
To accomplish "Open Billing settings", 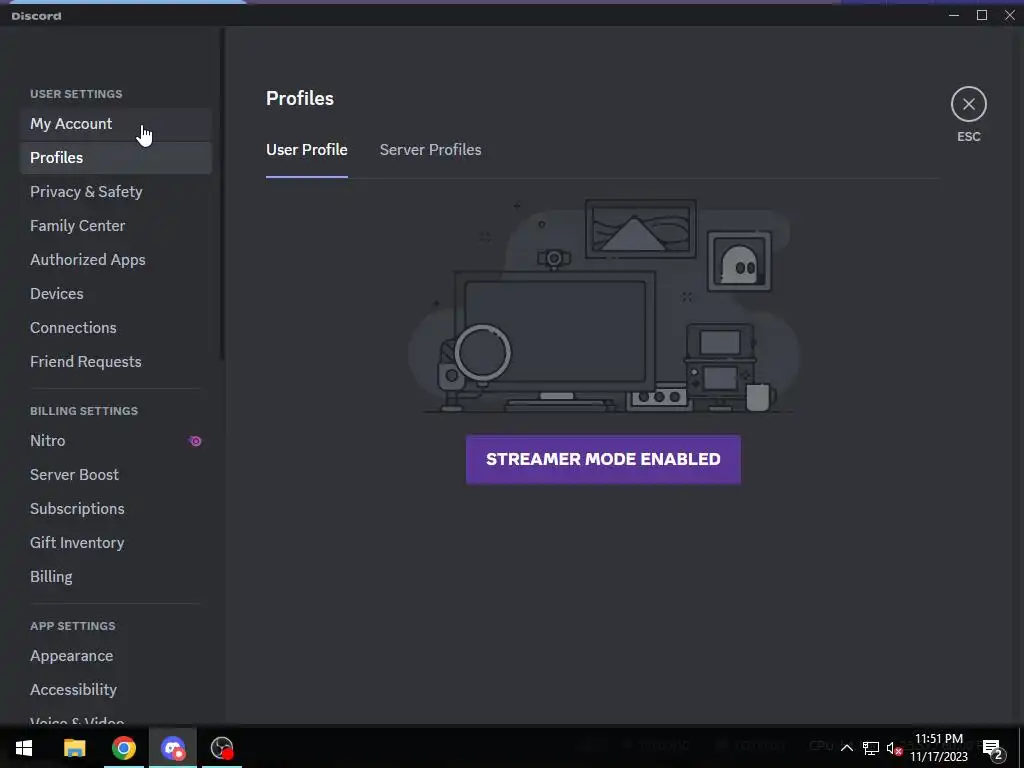I will 116,577.
